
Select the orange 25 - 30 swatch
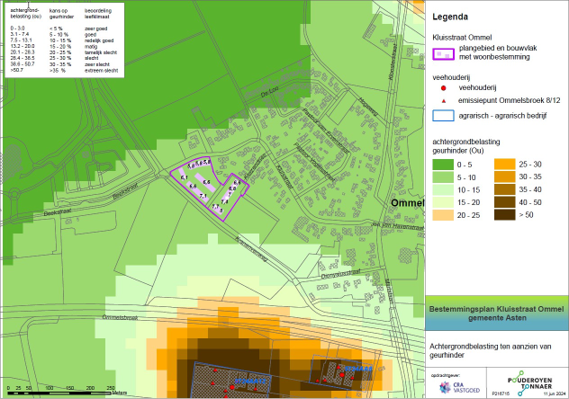505,164
